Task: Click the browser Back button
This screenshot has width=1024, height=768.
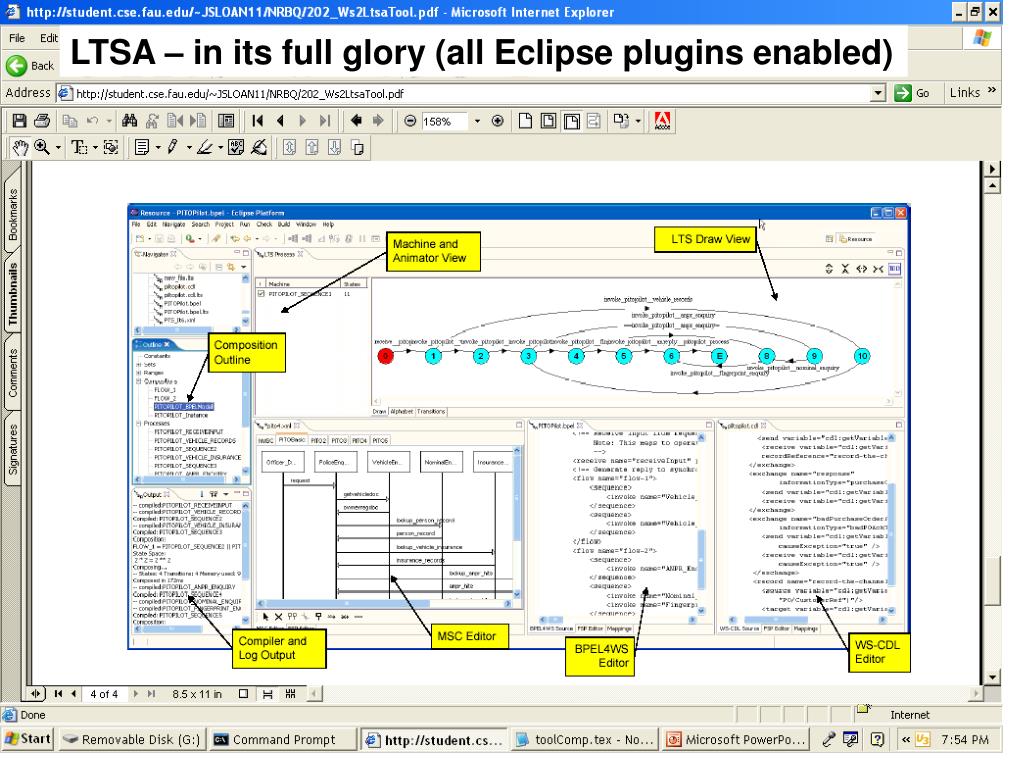Action: tap(30, 65)
